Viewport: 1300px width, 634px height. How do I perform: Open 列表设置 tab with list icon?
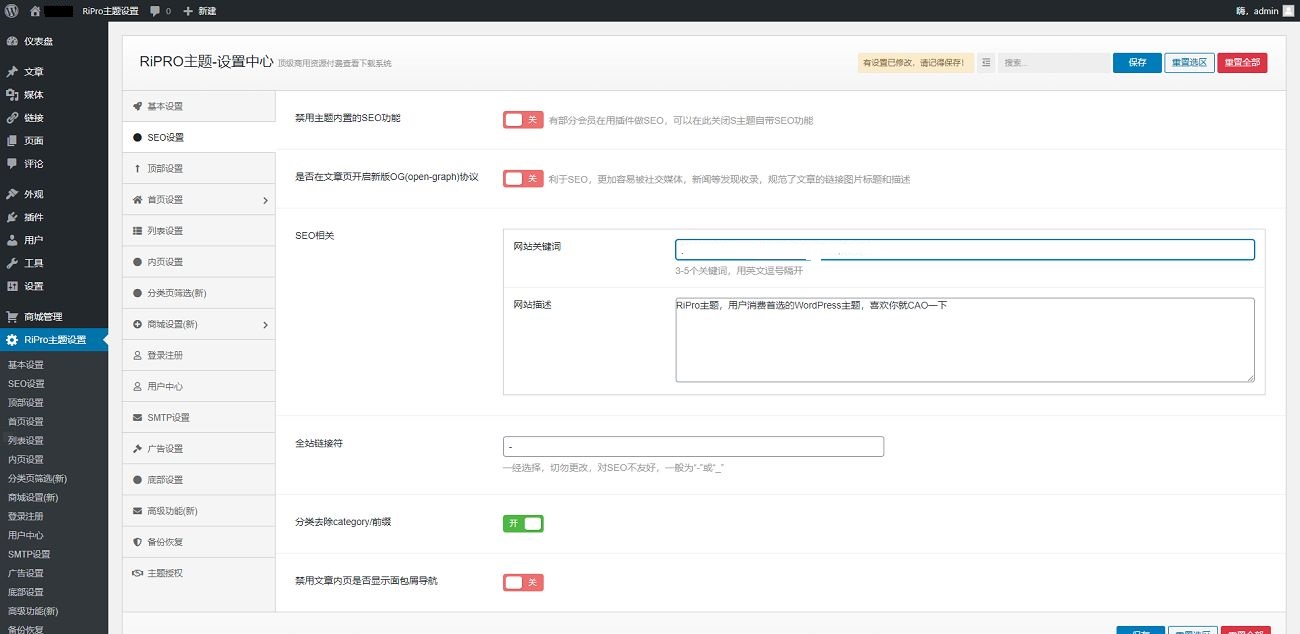tap(198, 231)
